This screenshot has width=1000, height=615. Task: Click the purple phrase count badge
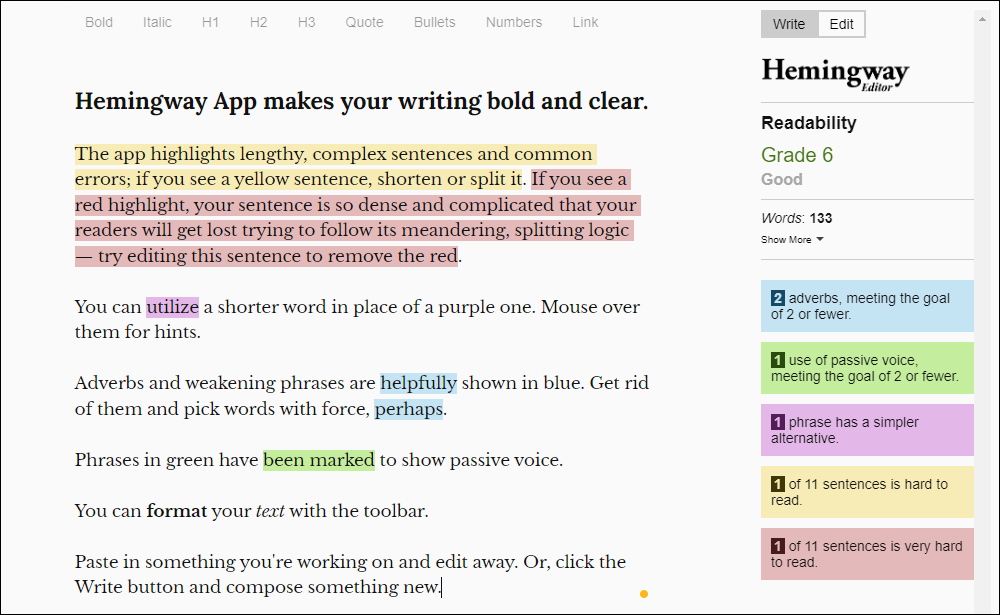[x=777, y=422]
